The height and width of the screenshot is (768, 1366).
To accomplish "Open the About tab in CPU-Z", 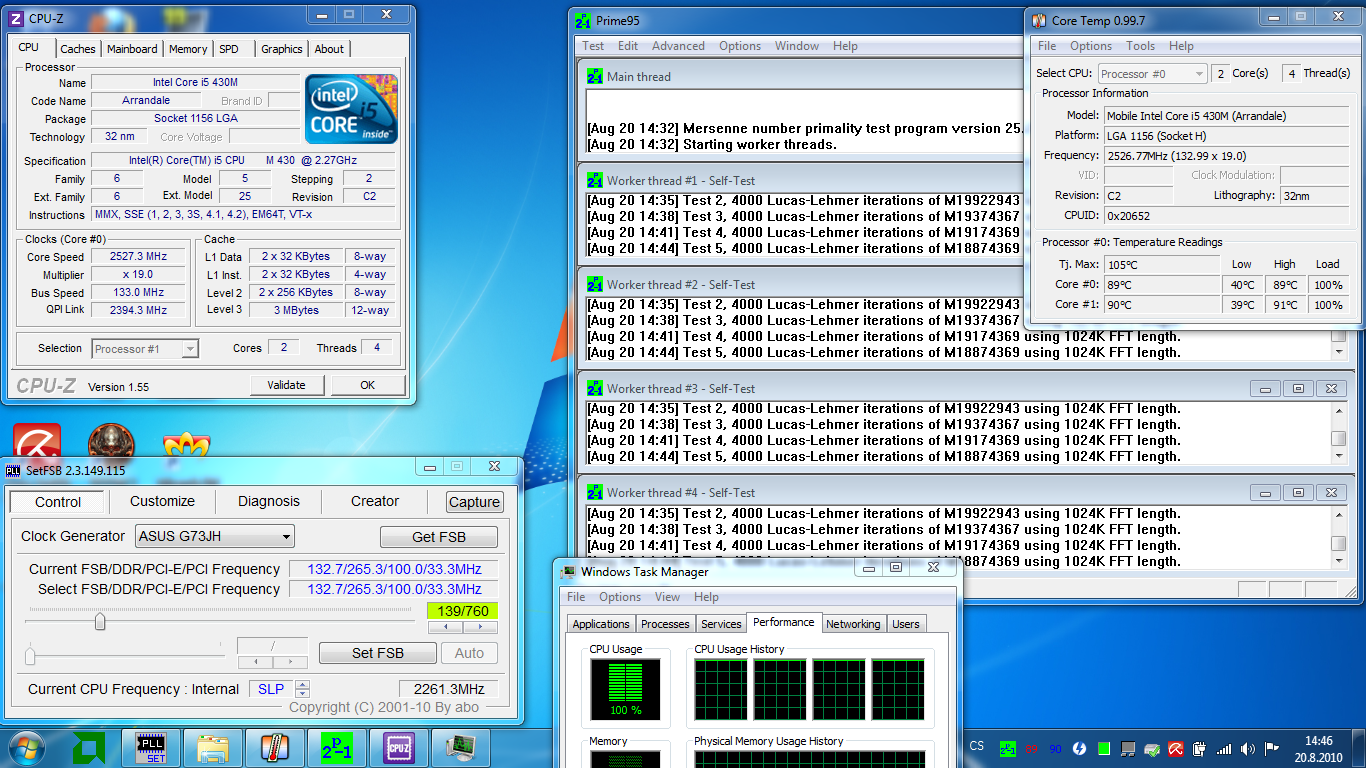I will [x=329, y=49].
